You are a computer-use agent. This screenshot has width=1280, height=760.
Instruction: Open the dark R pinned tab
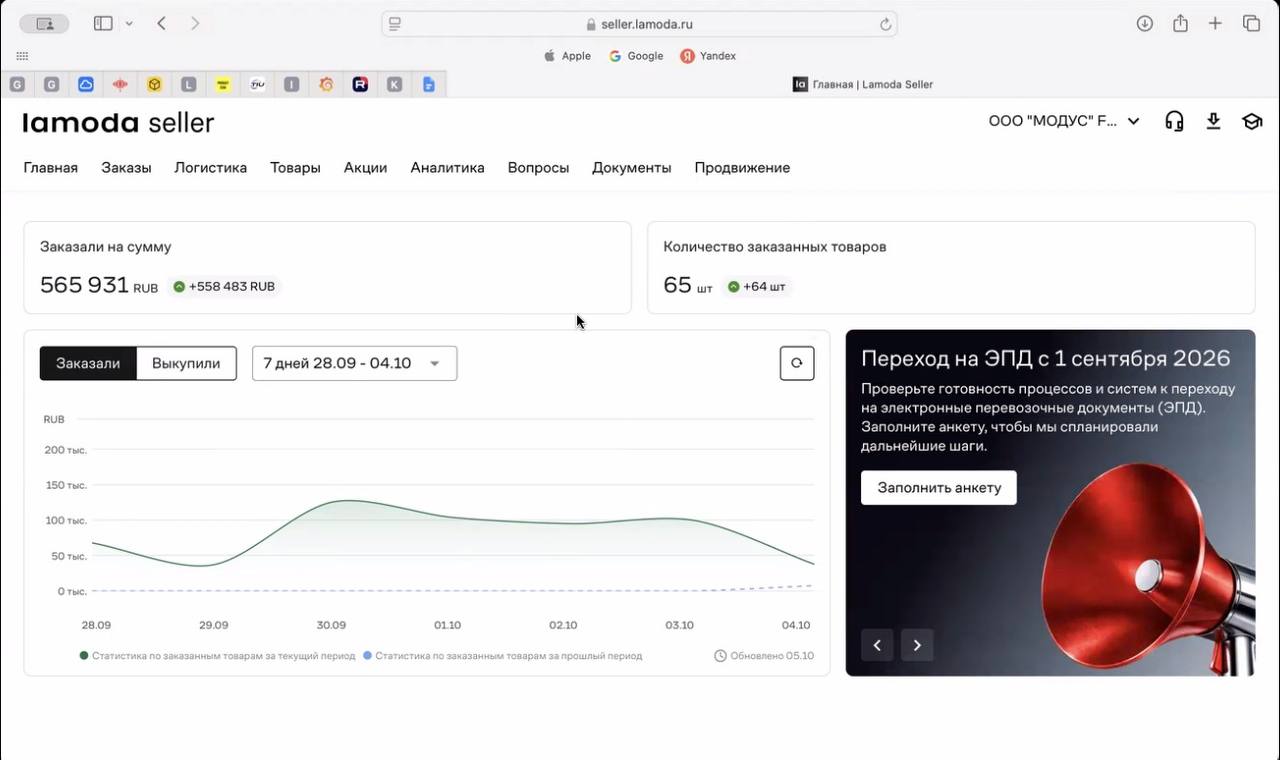coord(360,85)
